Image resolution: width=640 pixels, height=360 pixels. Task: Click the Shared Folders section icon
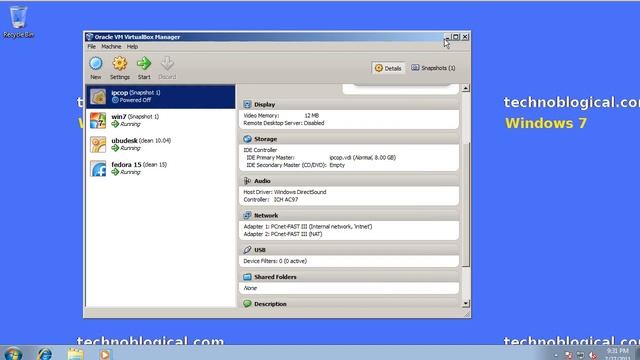pyautogui.click(x=247, y=277)
